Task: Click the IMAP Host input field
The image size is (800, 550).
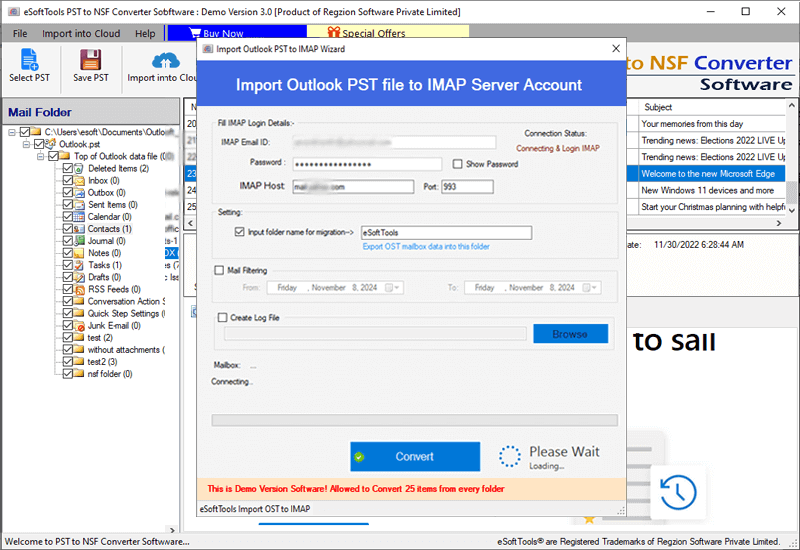Action: [x=353, y=187]
